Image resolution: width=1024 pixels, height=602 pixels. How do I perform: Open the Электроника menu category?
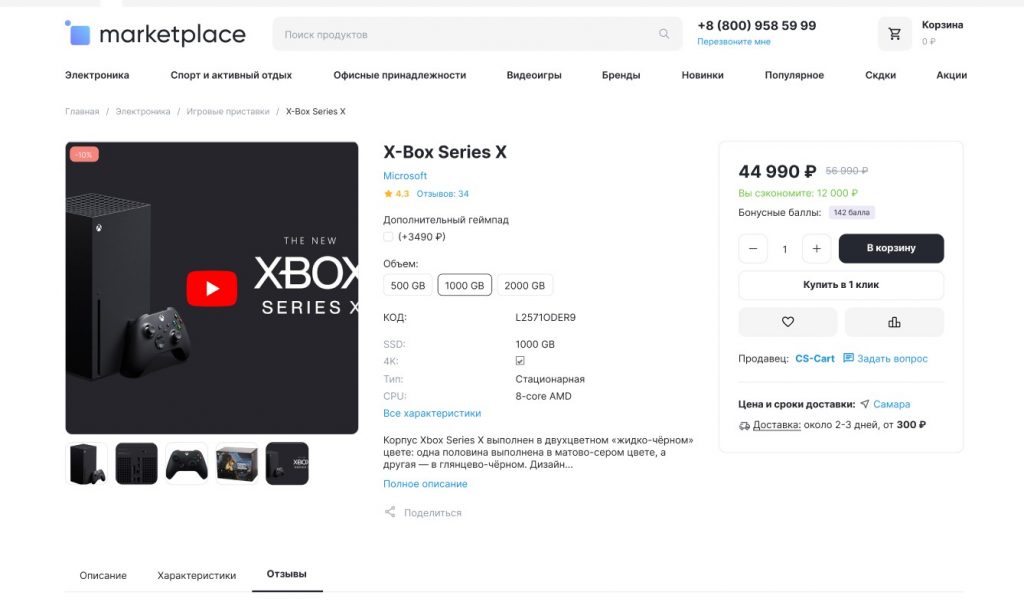97,75
